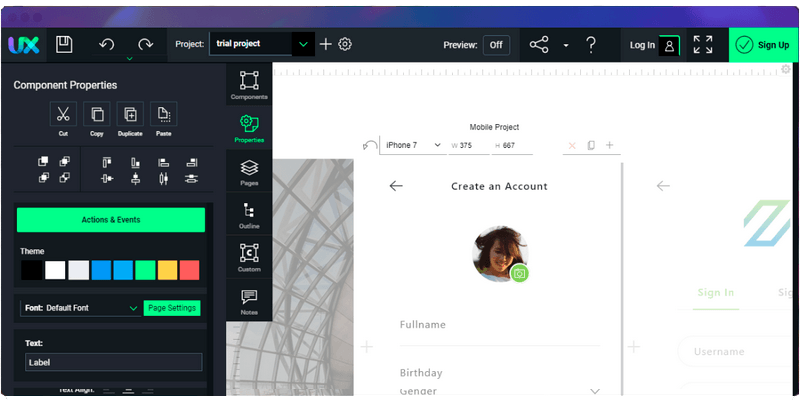Align components to vertical middle
This screenshot has width=800, height=400.
pos(107,179)
